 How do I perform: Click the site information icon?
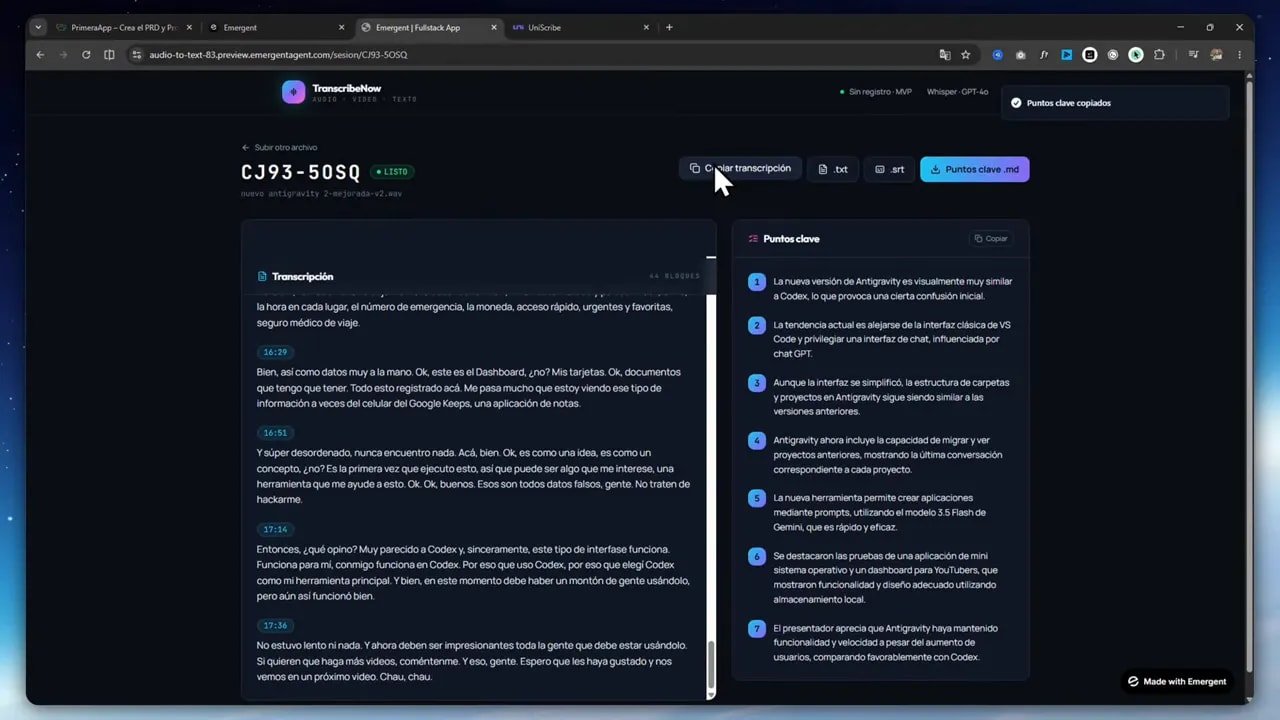click(137, 55)
